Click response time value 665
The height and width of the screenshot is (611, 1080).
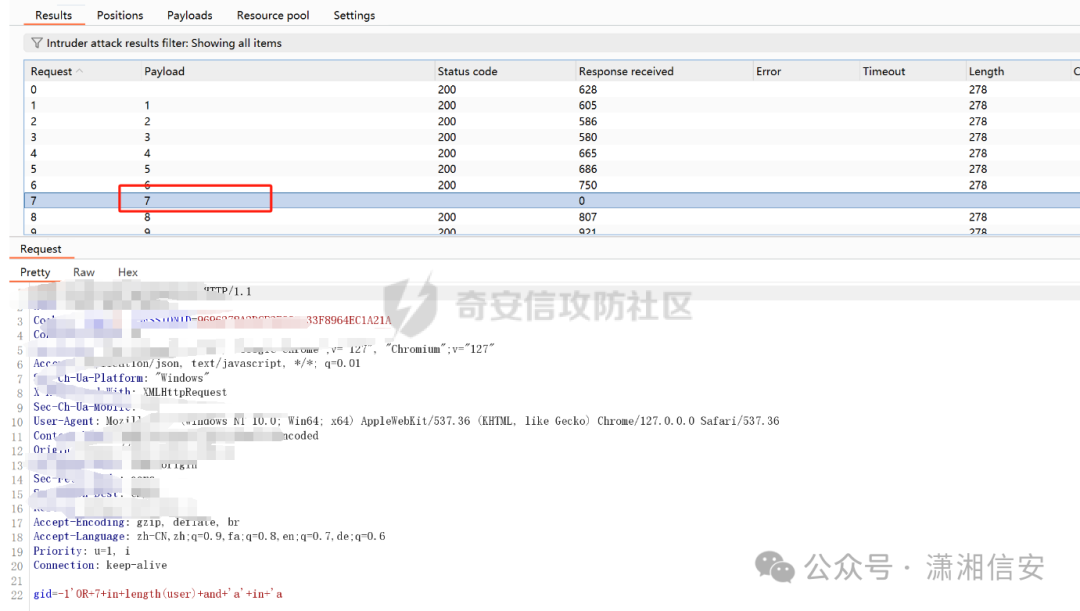pyautogui.click(x=588, y=153)
